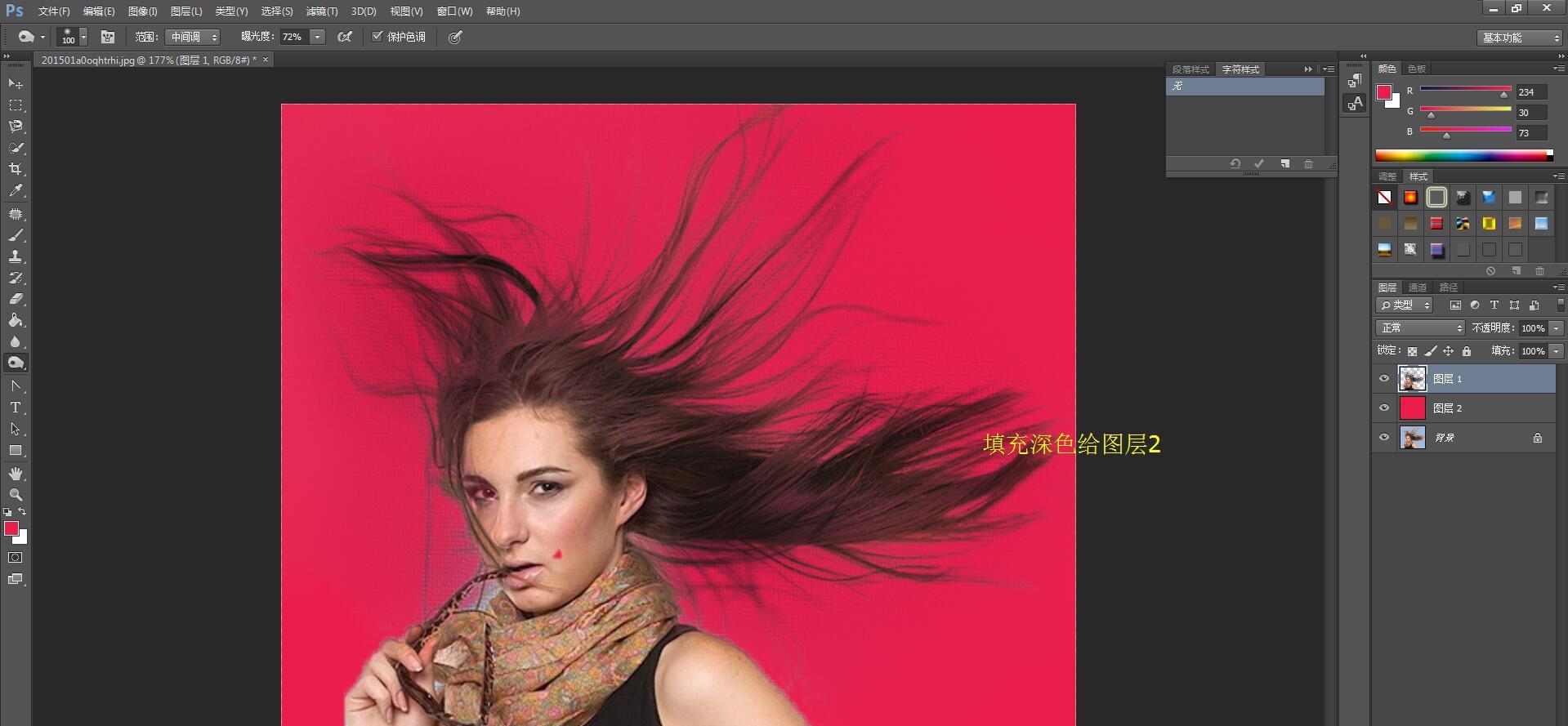Viewport: 1568px width, 726px height.
Task: Select the Pen tool
Action: click(x=16, y=386)
